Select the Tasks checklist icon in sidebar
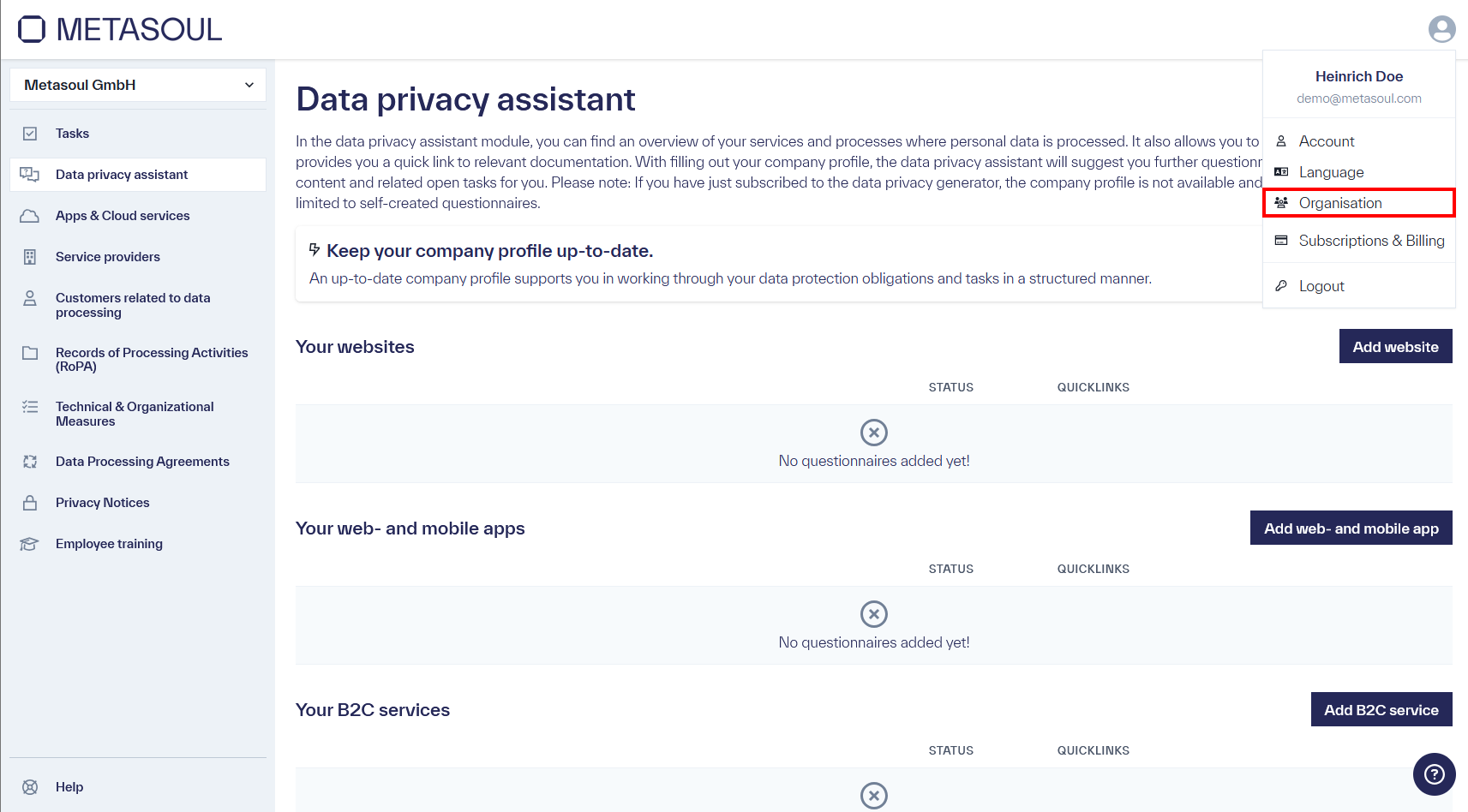This screenshot has width=1468, height=812. click(x=31, y=133)
